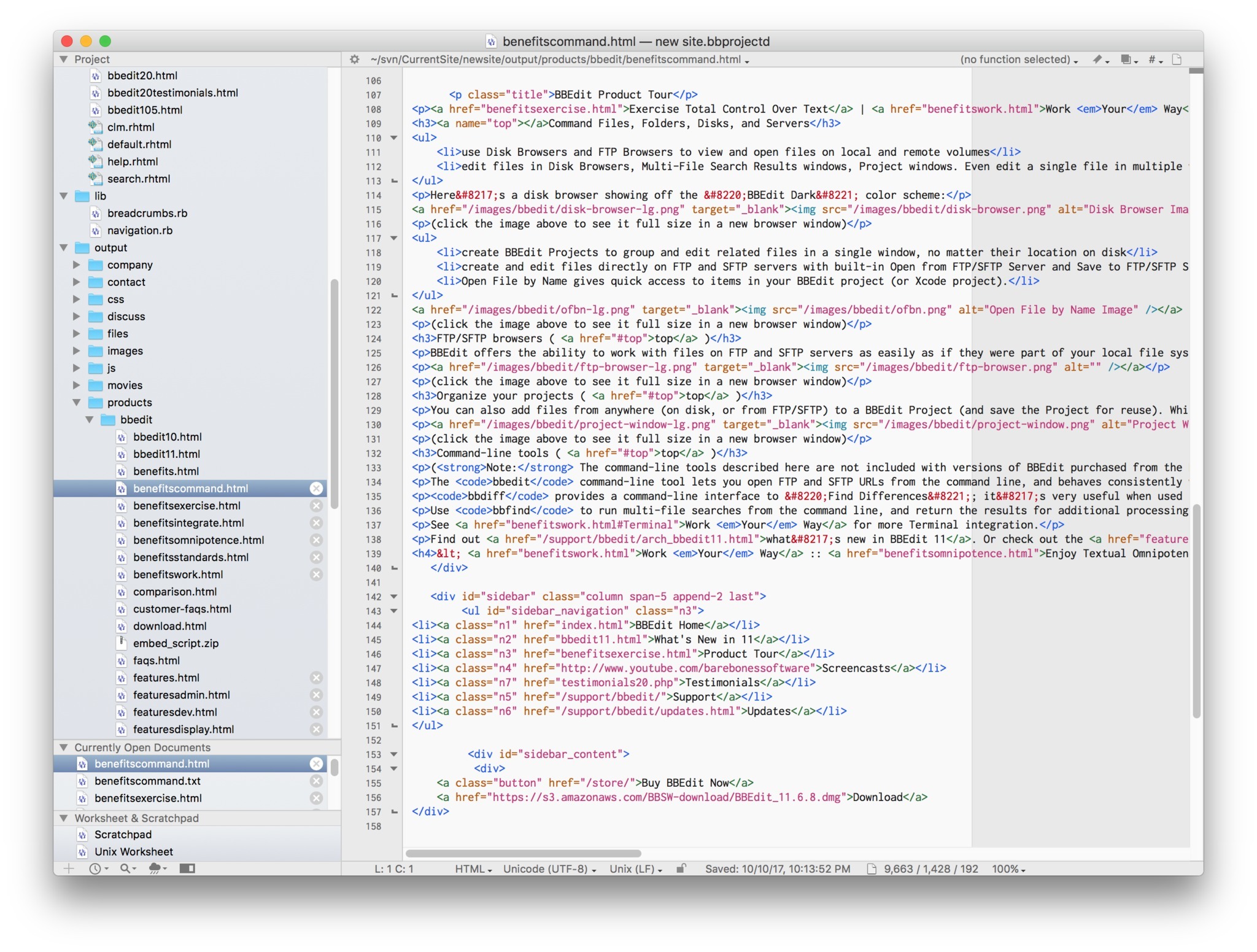Toggle the sidebar show/hide panel icon

tap(187, 868)
